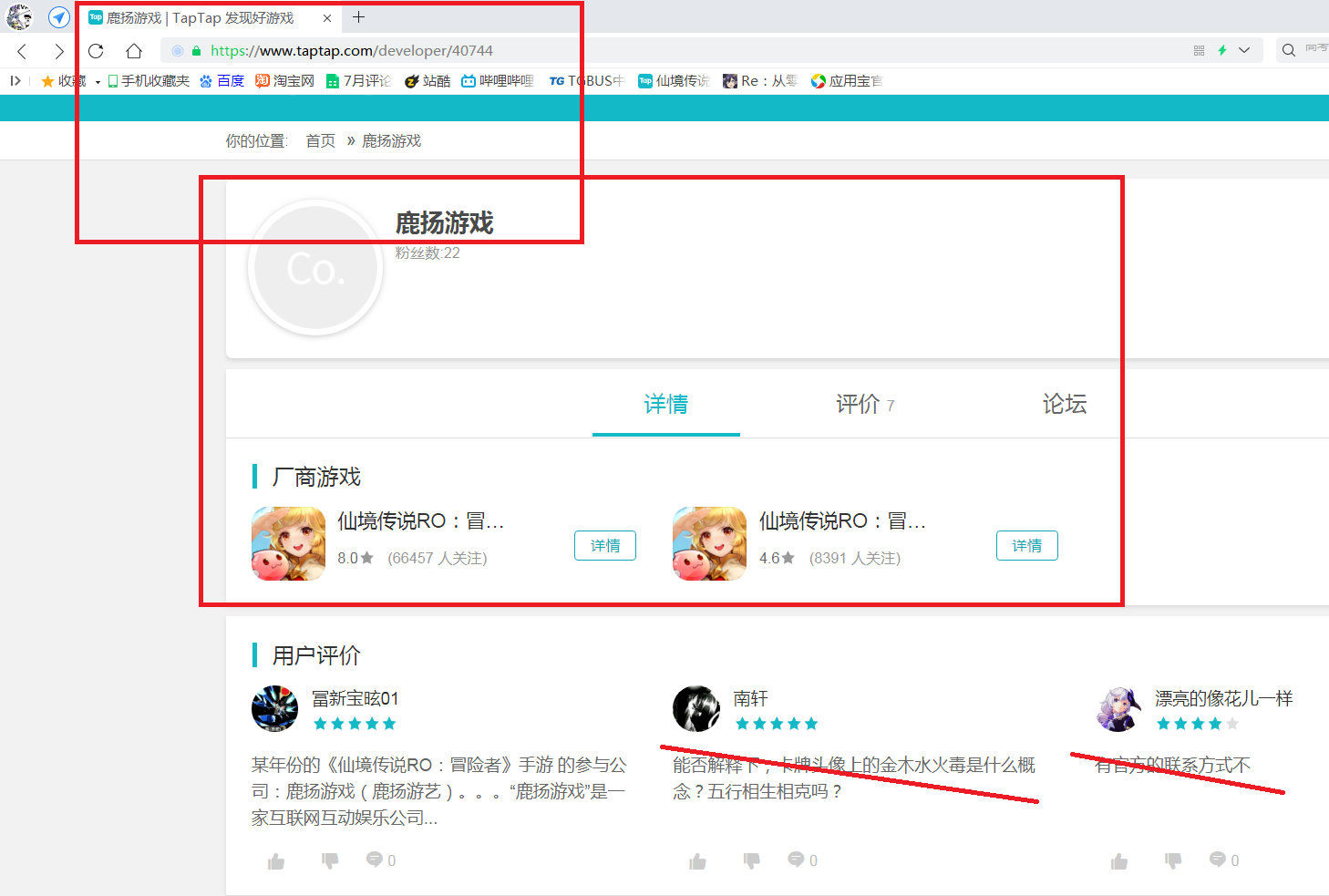Open the 哔哩哔哩 bookmark

click(498, 81)
